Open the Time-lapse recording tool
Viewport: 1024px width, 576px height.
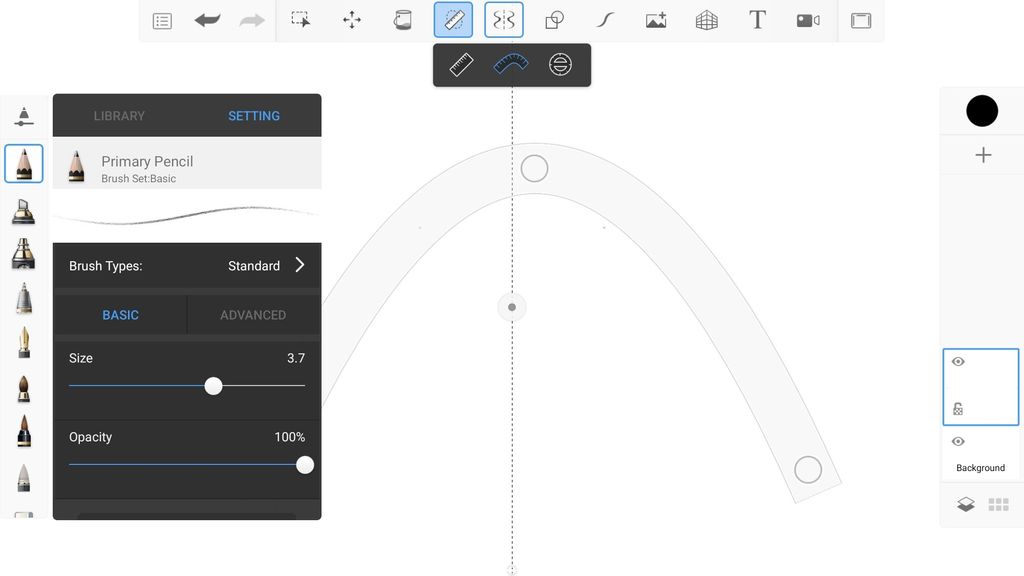pyautogui.click(x=808, y=19)
